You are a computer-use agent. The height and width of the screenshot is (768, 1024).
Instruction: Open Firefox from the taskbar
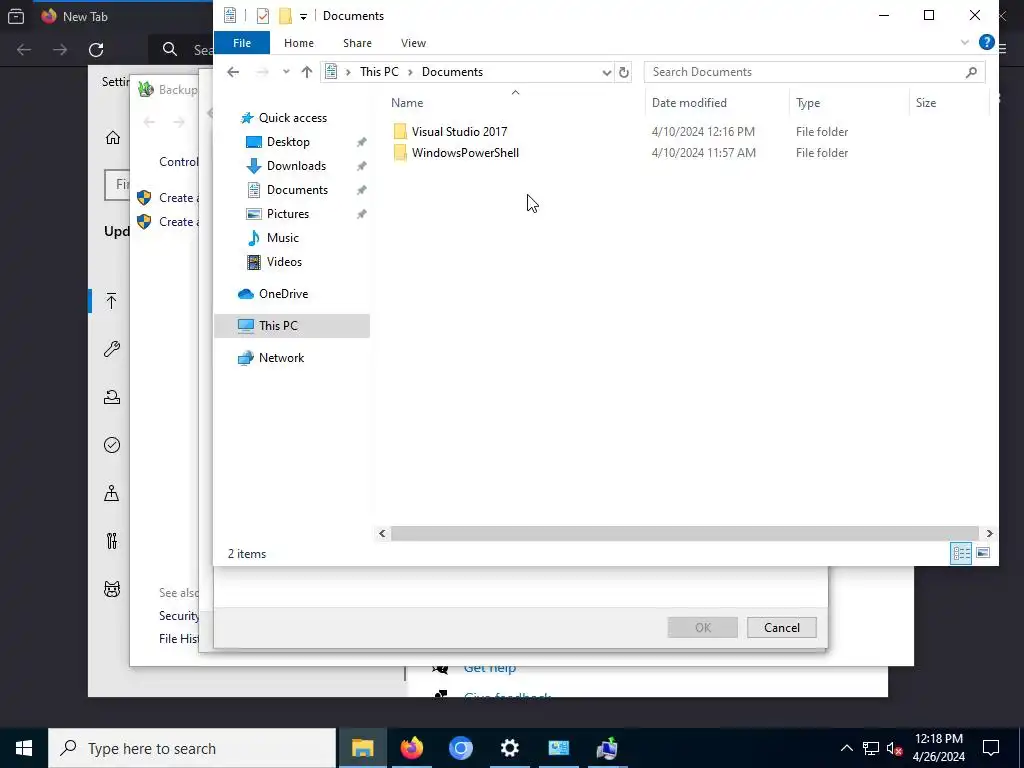411,748
